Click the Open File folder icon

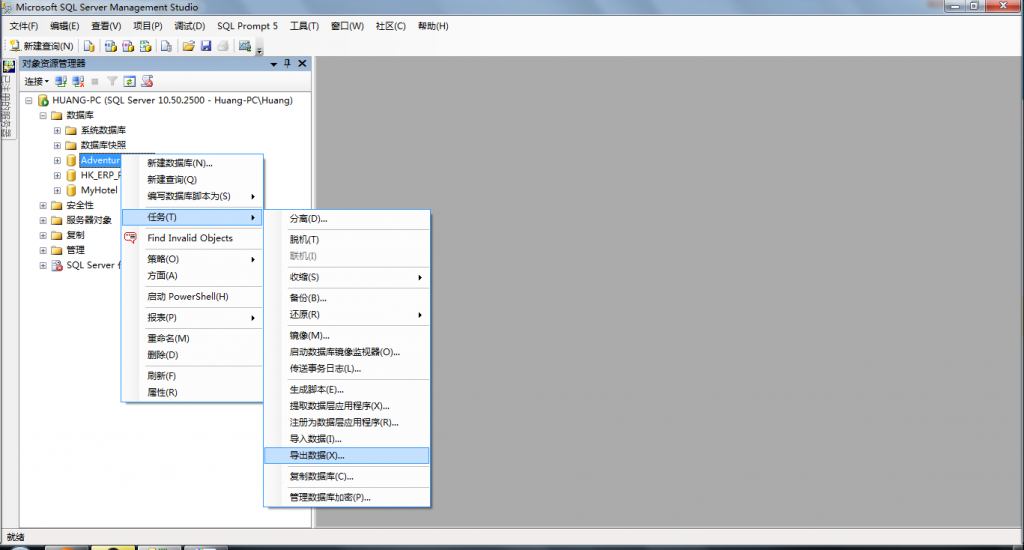(x=188, y=46)
